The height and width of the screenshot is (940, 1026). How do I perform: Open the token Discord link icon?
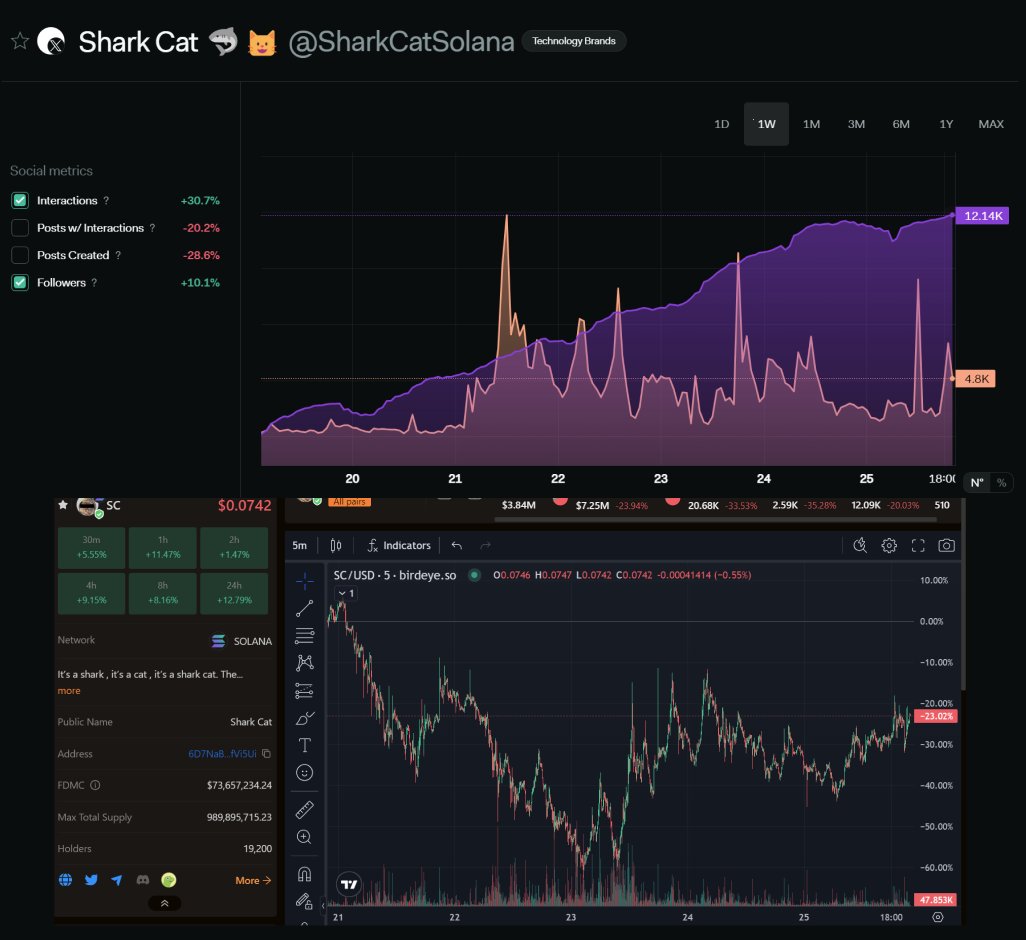(x=143, y=880)
